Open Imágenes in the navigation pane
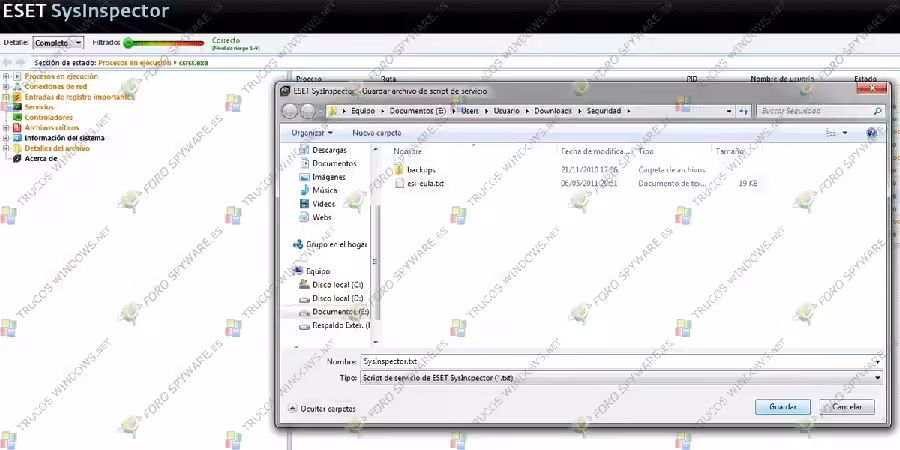 click(328, 177)
